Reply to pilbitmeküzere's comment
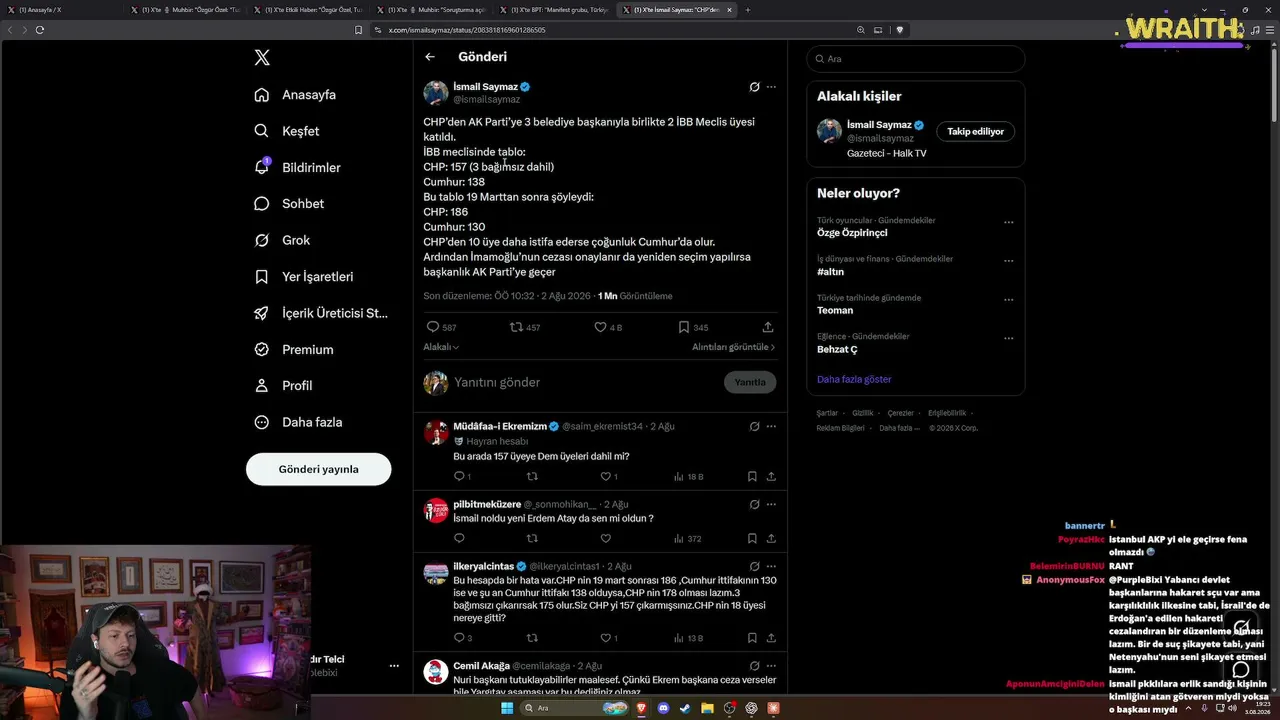Screen dimensions: 1280x720 click(459, 539)
